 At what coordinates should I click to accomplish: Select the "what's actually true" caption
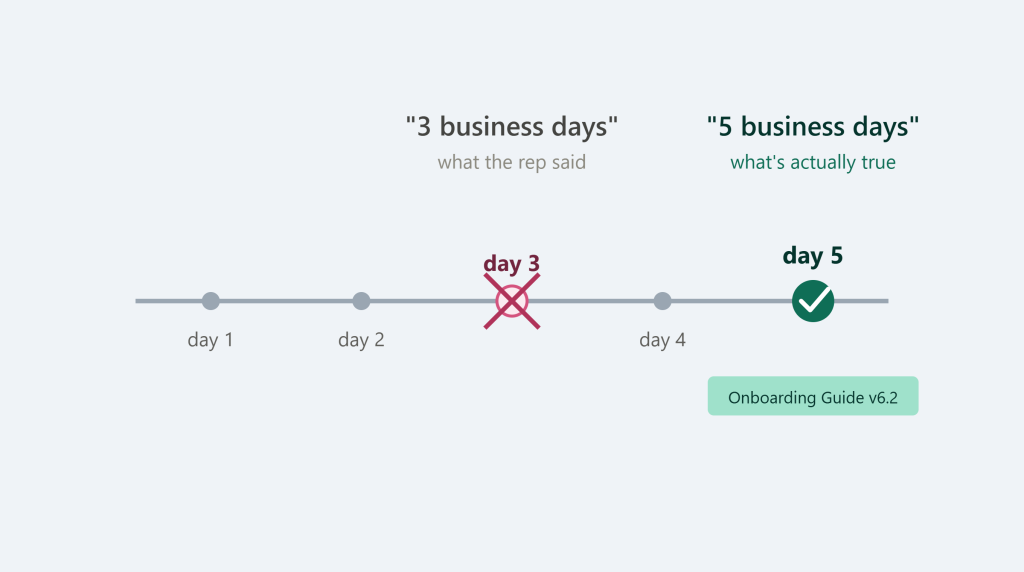point(813,162)
